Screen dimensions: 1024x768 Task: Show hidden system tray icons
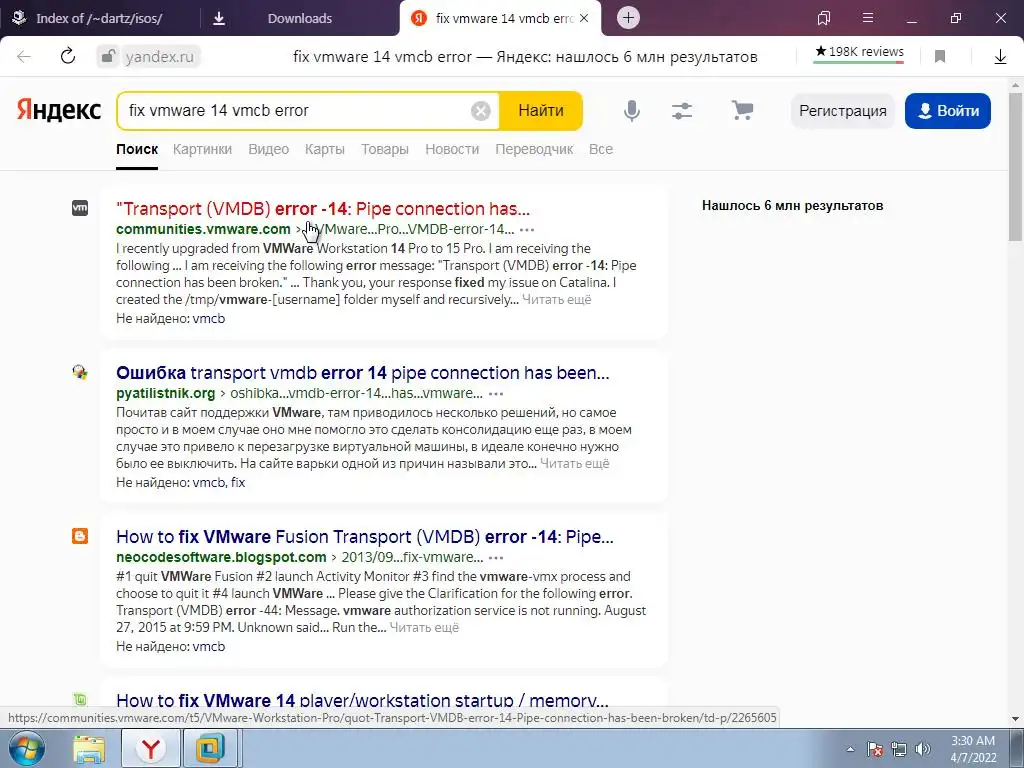click(x=850, y=749)
